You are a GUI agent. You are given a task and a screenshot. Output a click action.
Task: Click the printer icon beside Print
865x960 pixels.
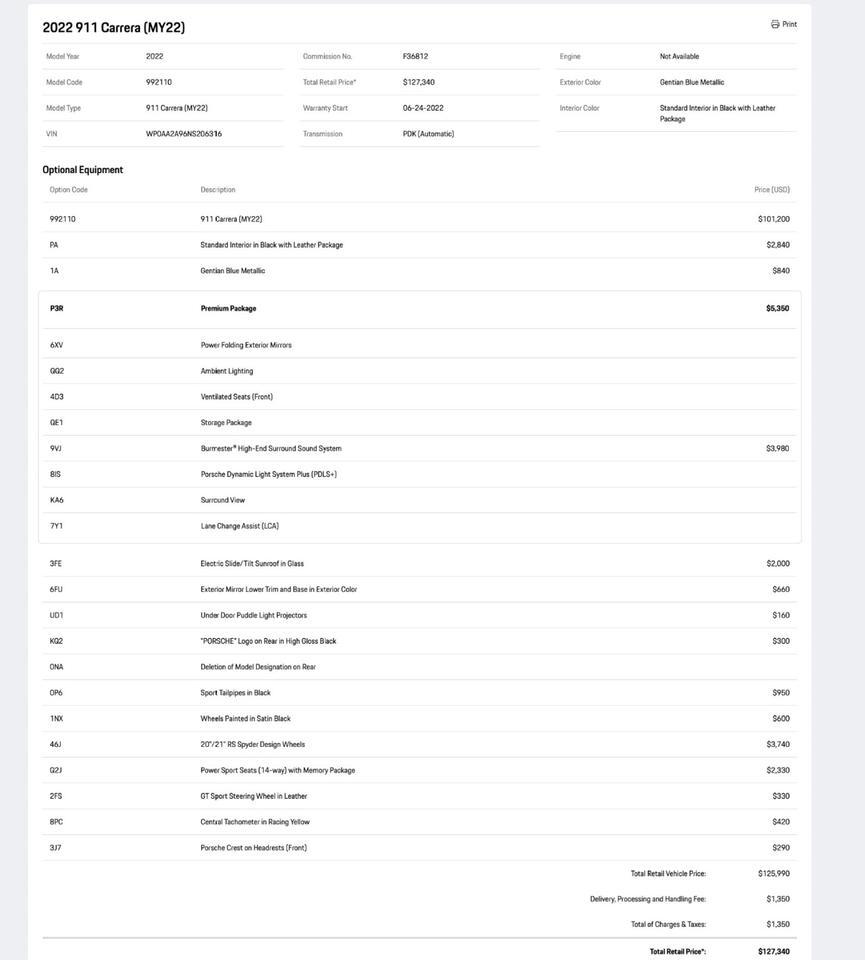coord(775,24)
